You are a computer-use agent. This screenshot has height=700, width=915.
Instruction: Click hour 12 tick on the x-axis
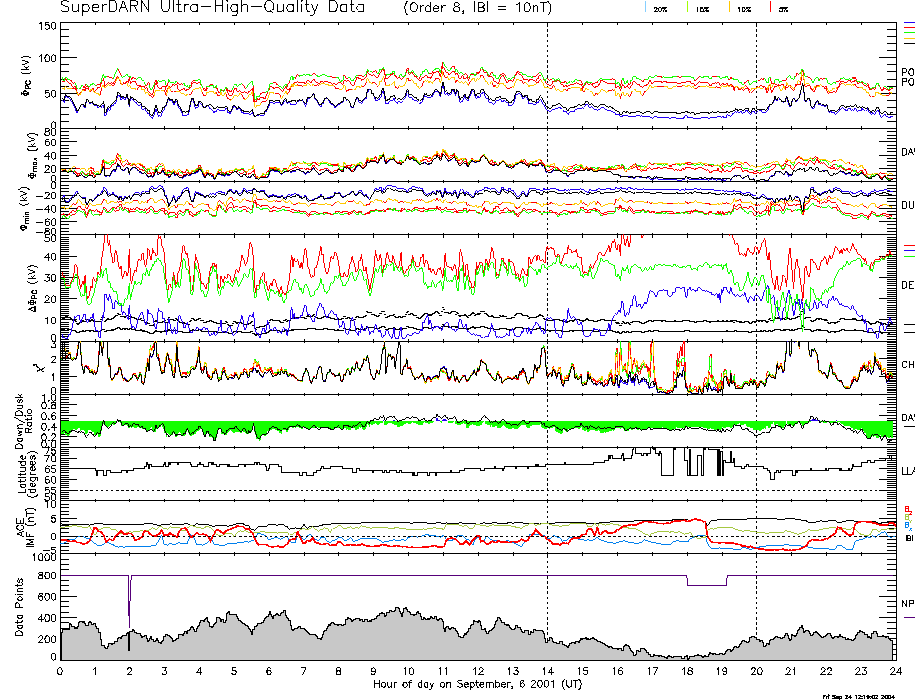coord(477,671)
